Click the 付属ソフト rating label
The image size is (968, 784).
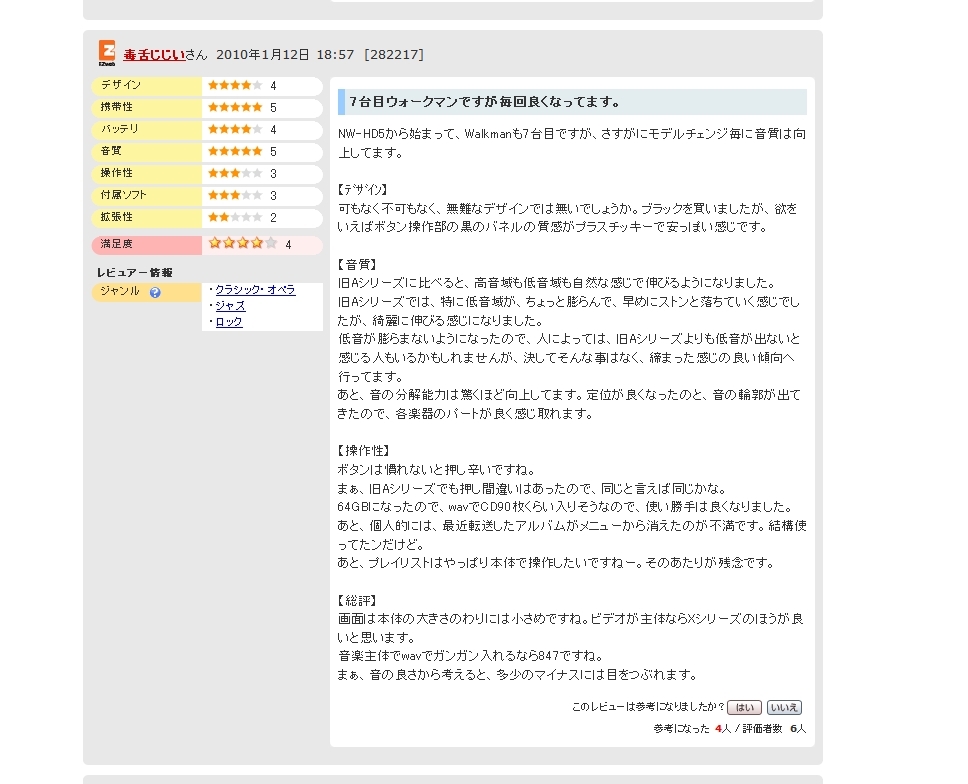coord(123,195)
